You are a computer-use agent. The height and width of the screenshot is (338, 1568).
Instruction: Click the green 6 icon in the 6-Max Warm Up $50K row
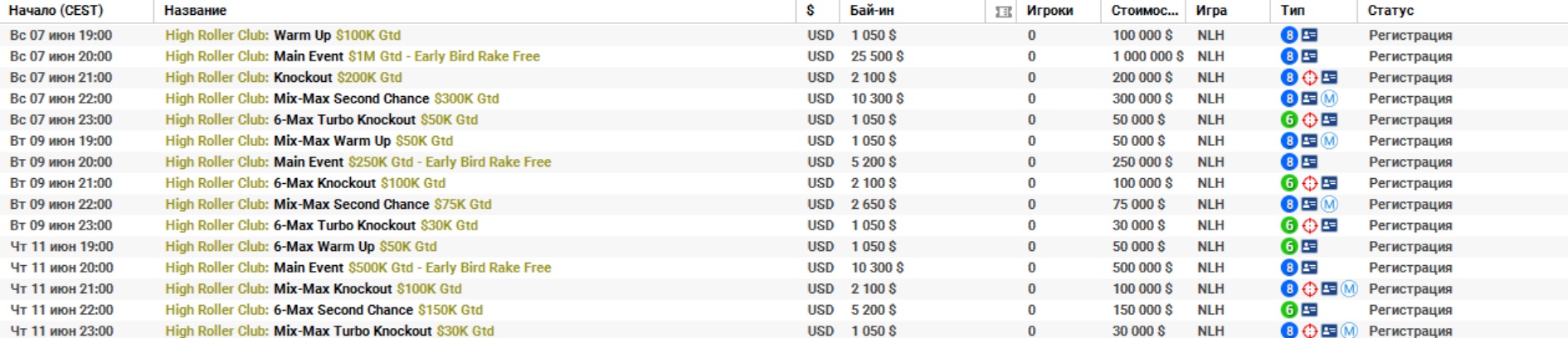(1288, 247)
